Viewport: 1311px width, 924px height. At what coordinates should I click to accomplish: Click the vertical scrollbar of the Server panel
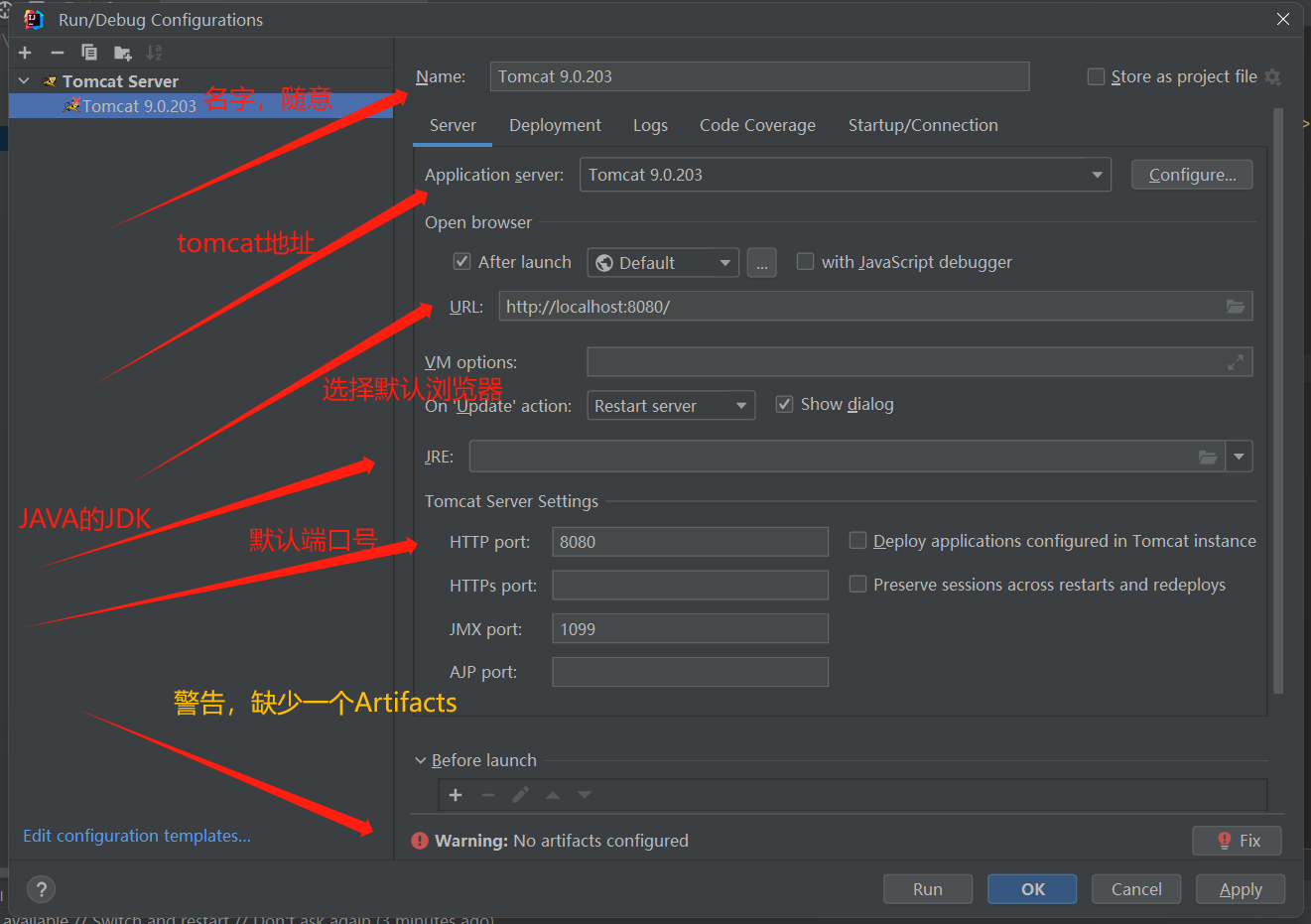[x=1278, y=402]
